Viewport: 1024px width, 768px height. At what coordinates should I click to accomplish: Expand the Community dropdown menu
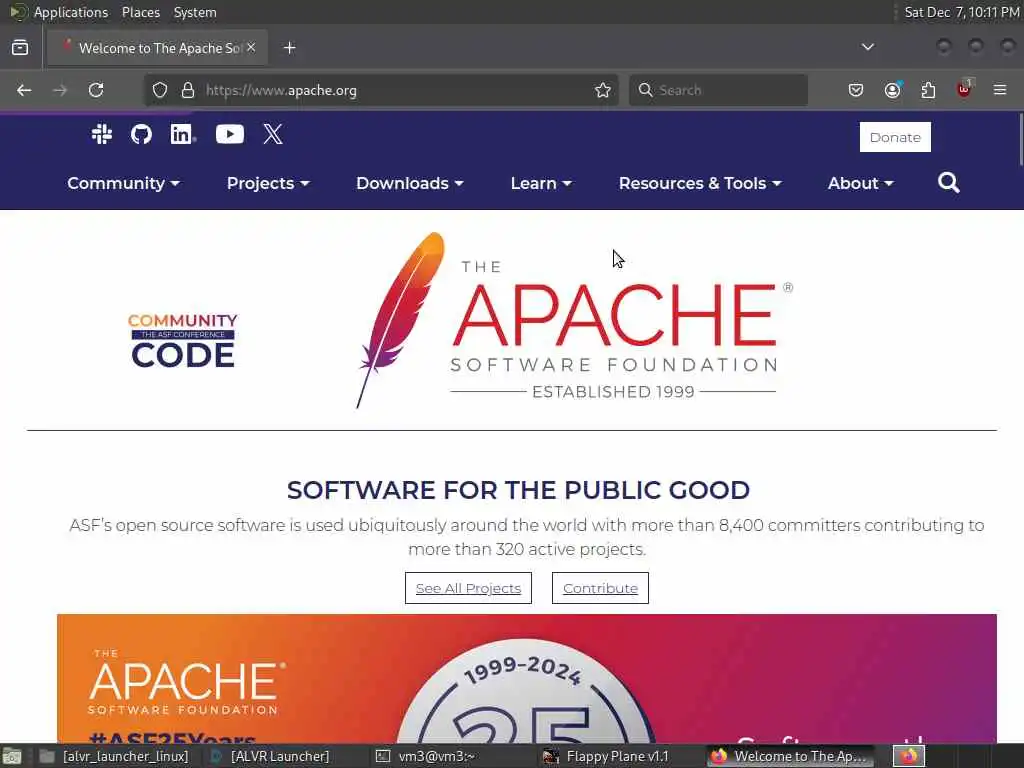[123, 184]
